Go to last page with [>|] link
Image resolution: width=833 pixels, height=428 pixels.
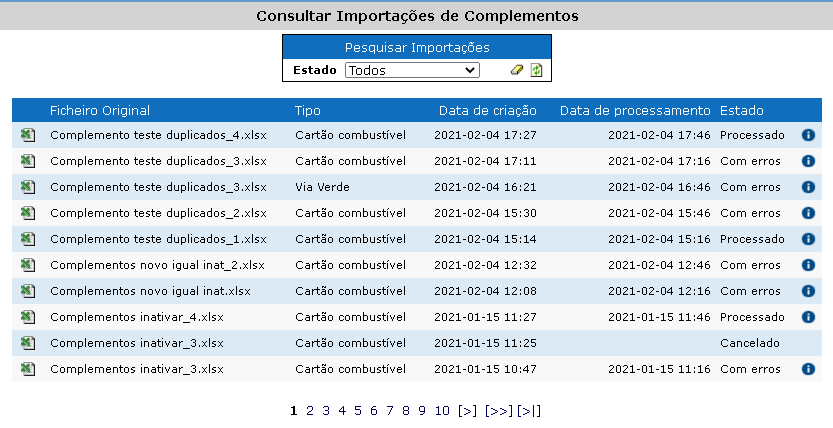click(x=529, y=410)
